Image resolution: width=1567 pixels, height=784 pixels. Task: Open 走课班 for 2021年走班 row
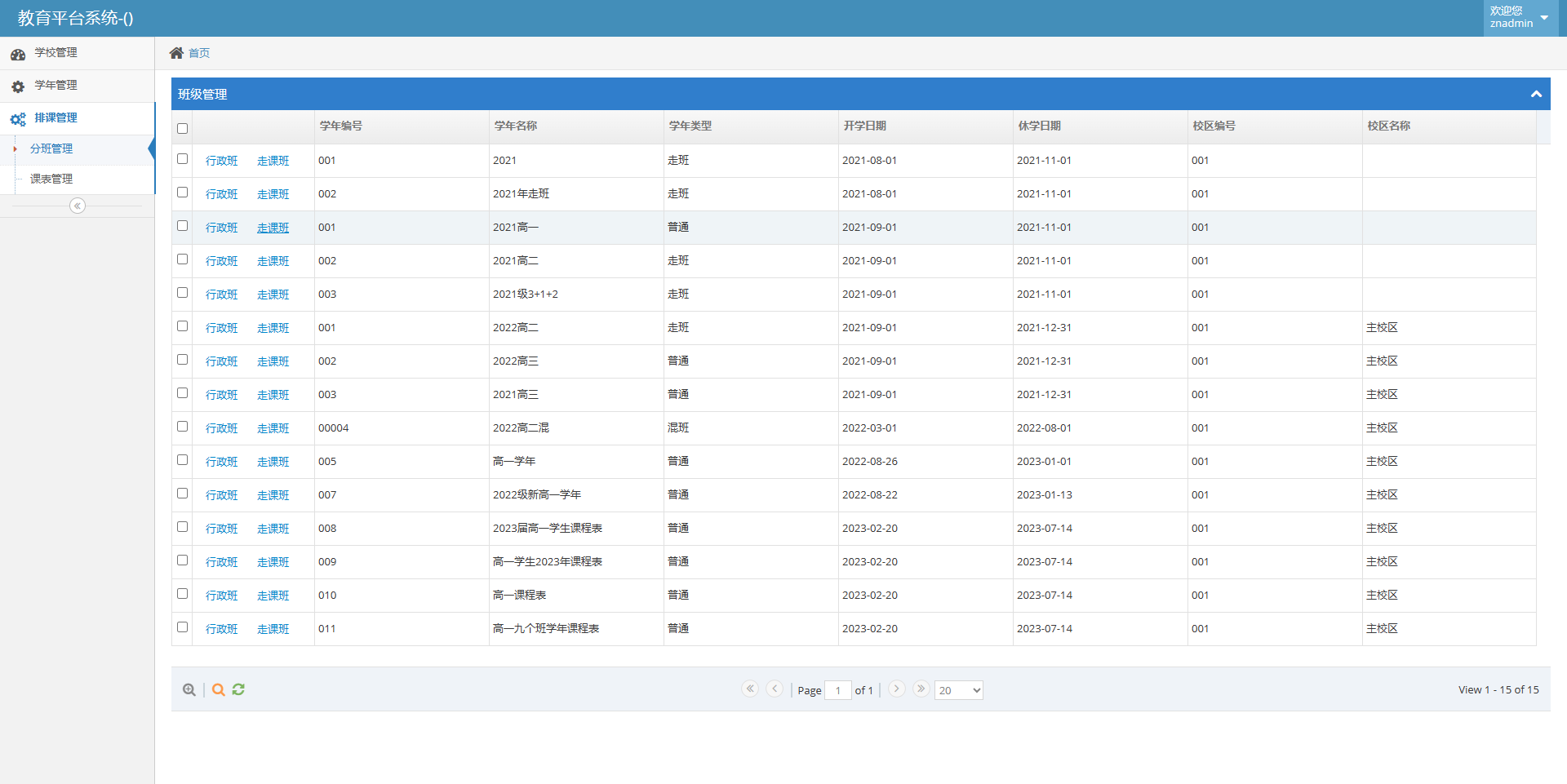(x=273, y=194)
